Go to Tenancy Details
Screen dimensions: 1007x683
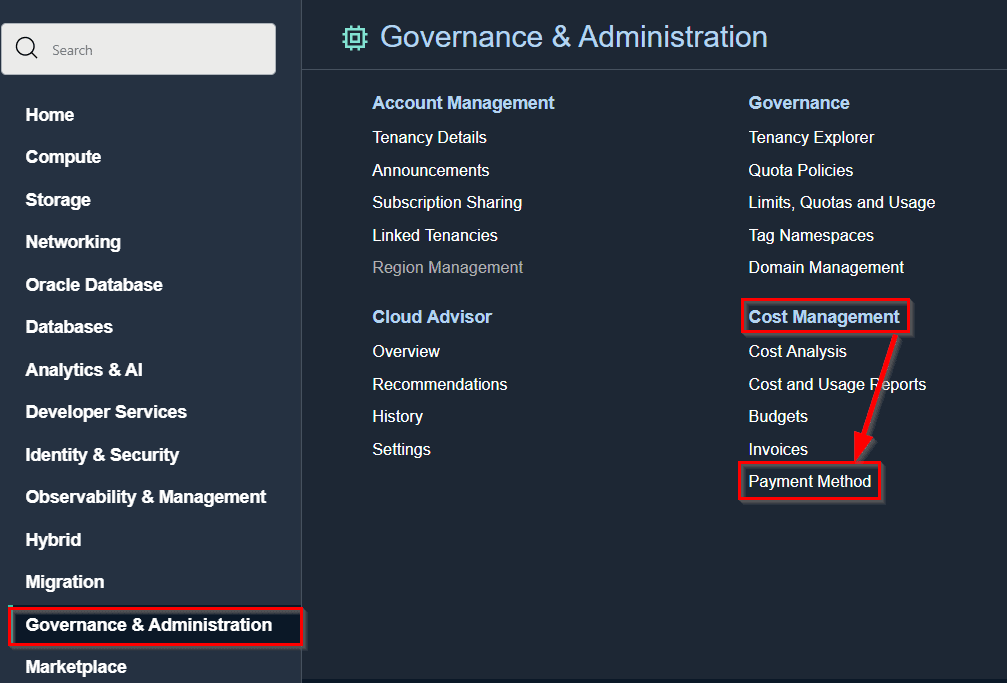[x=429, y=137]
